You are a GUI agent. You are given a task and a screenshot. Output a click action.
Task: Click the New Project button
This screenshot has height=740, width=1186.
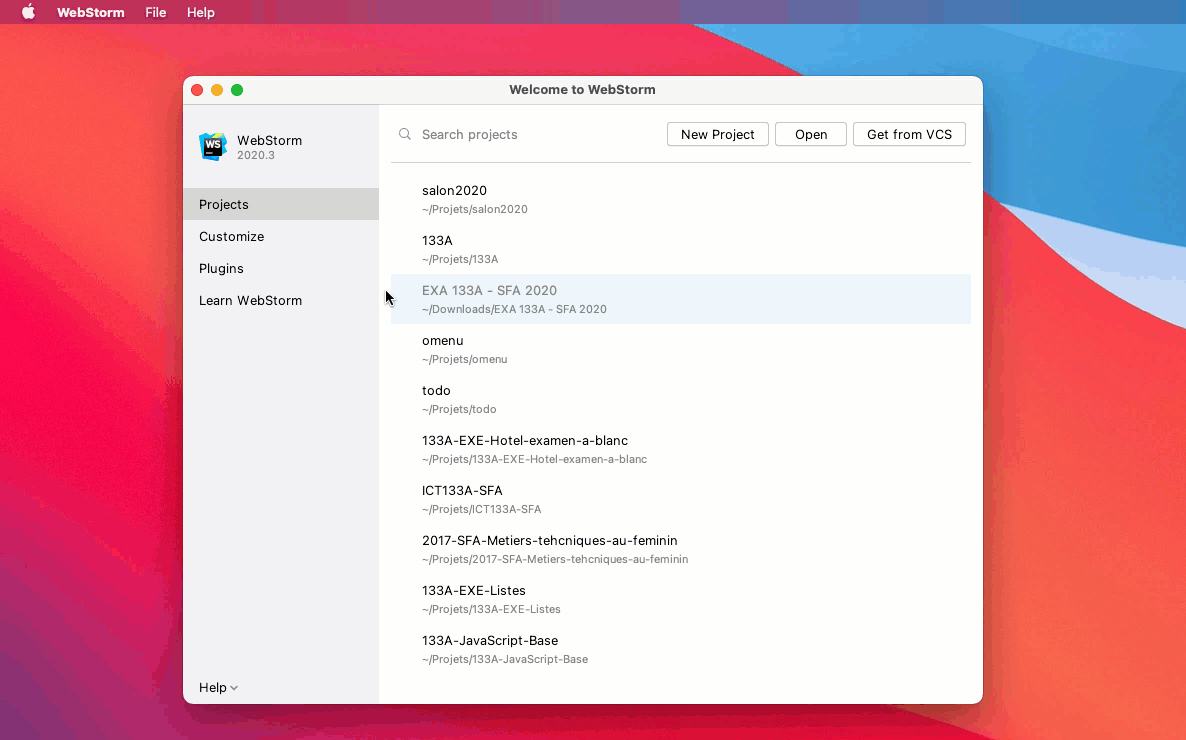[x=718, y=134]
